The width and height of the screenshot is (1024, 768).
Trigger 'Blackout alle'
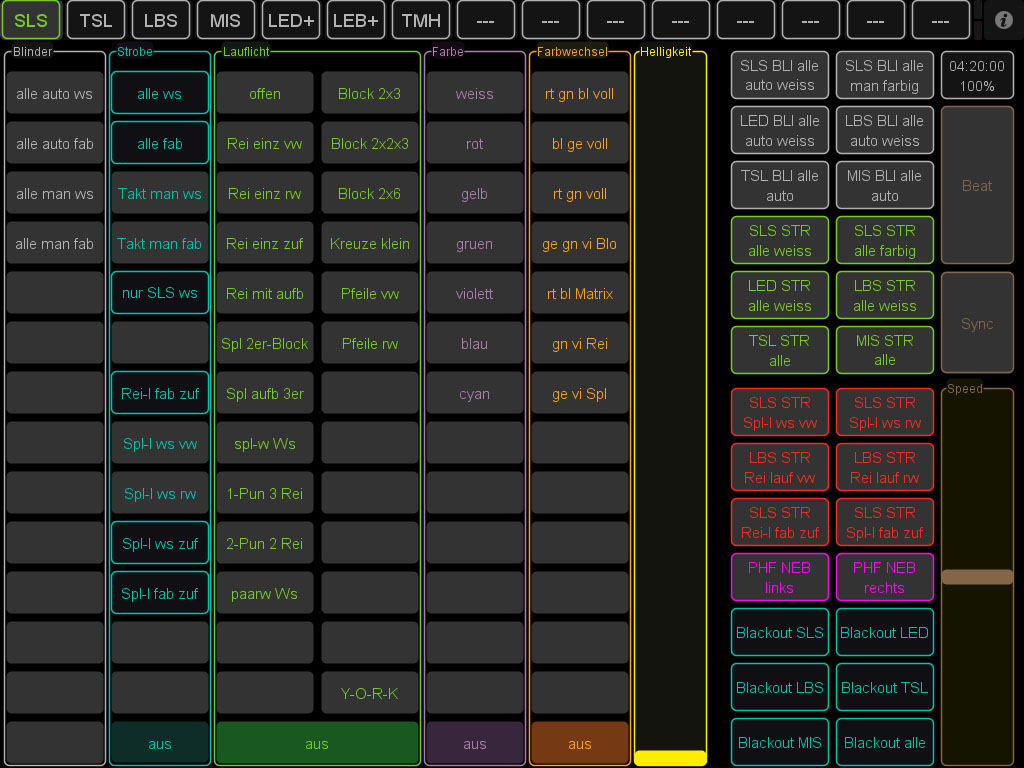(884, 743)
